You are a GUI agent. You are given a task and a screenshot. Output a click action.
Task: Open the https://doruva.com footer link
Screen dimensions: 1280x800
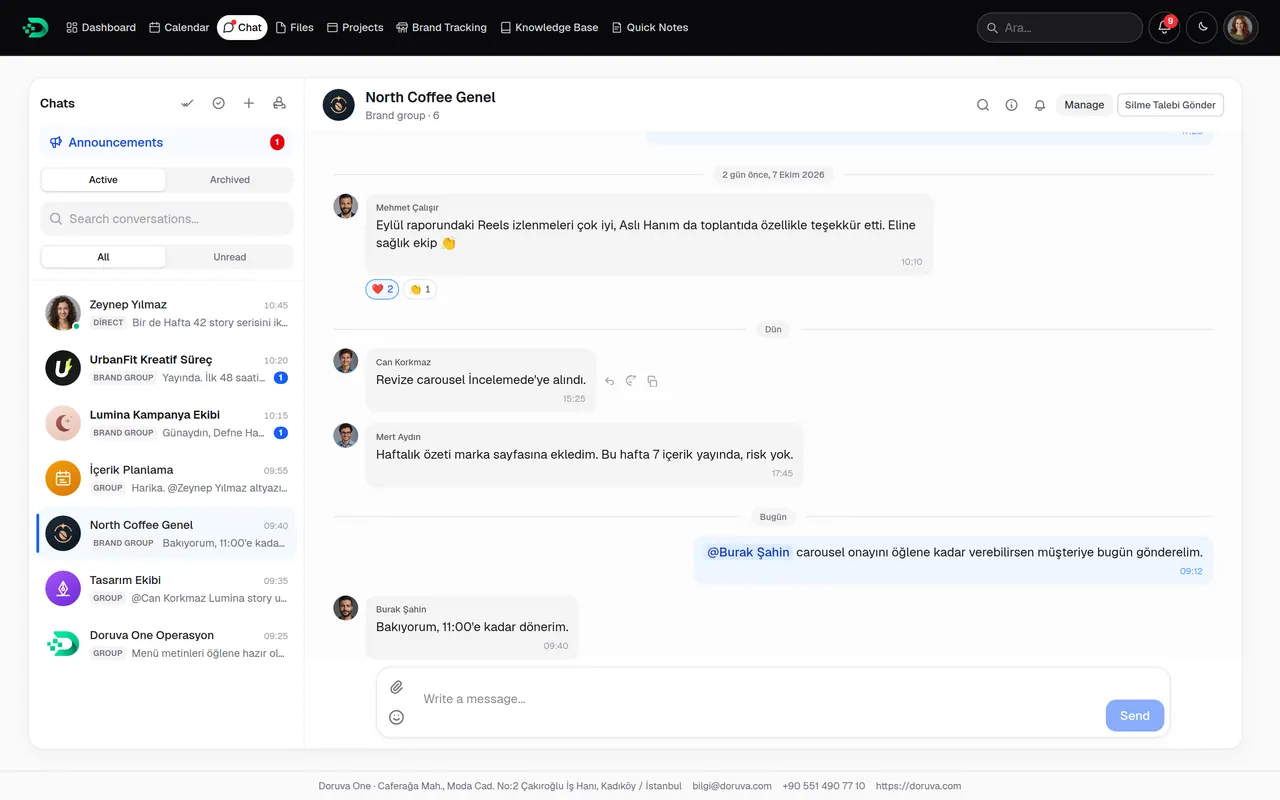pyautogui.click(x=918, y=786)
